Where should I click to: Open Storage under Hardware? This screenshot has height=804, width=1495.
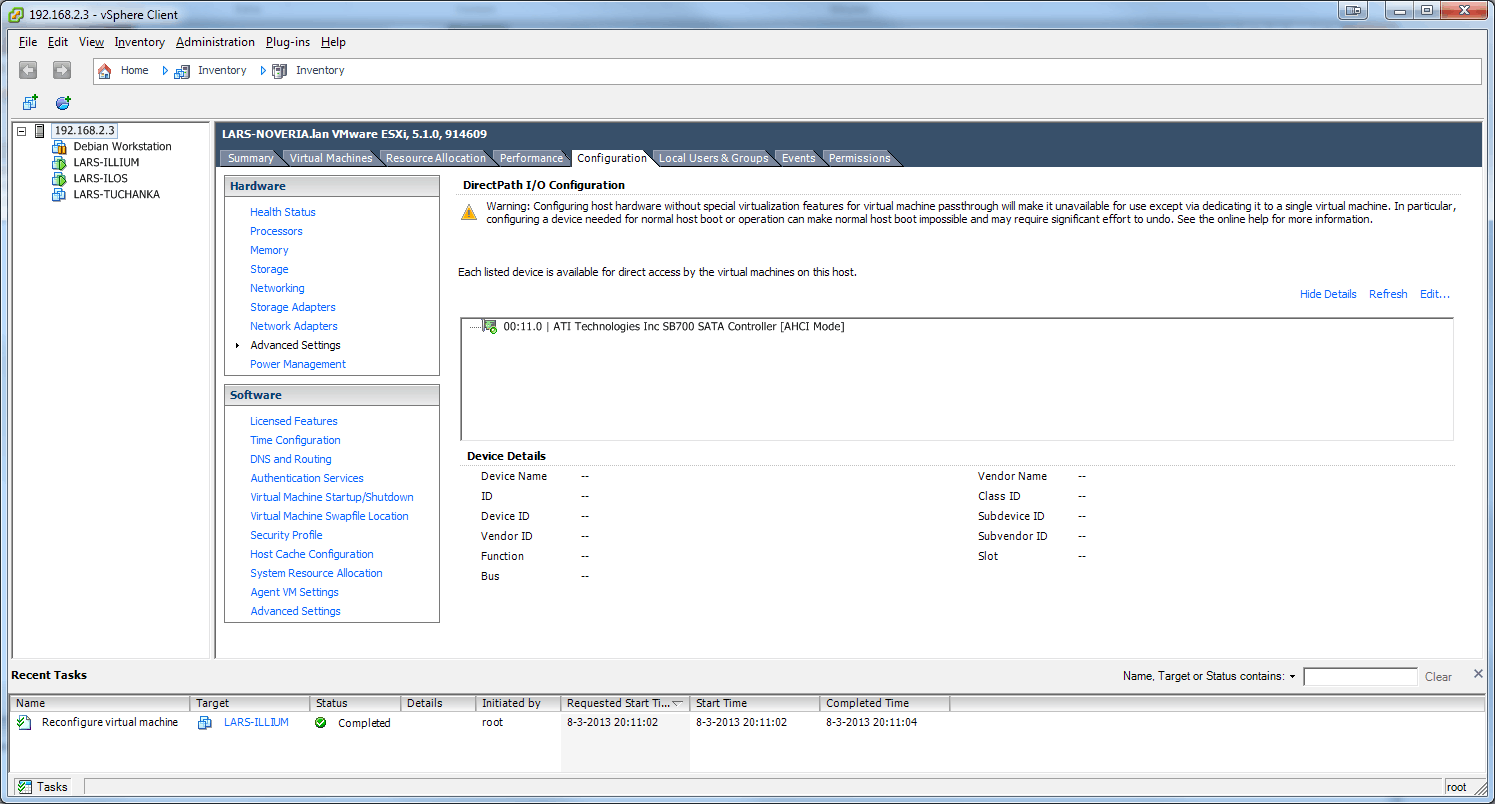point(269,269)
